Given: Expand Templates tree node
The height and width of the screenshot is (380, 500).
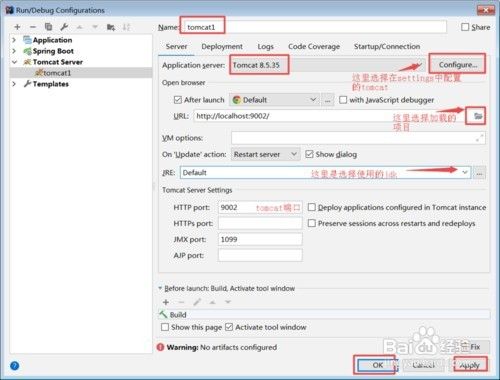Looking at the screenshot, I should point(14,84).
